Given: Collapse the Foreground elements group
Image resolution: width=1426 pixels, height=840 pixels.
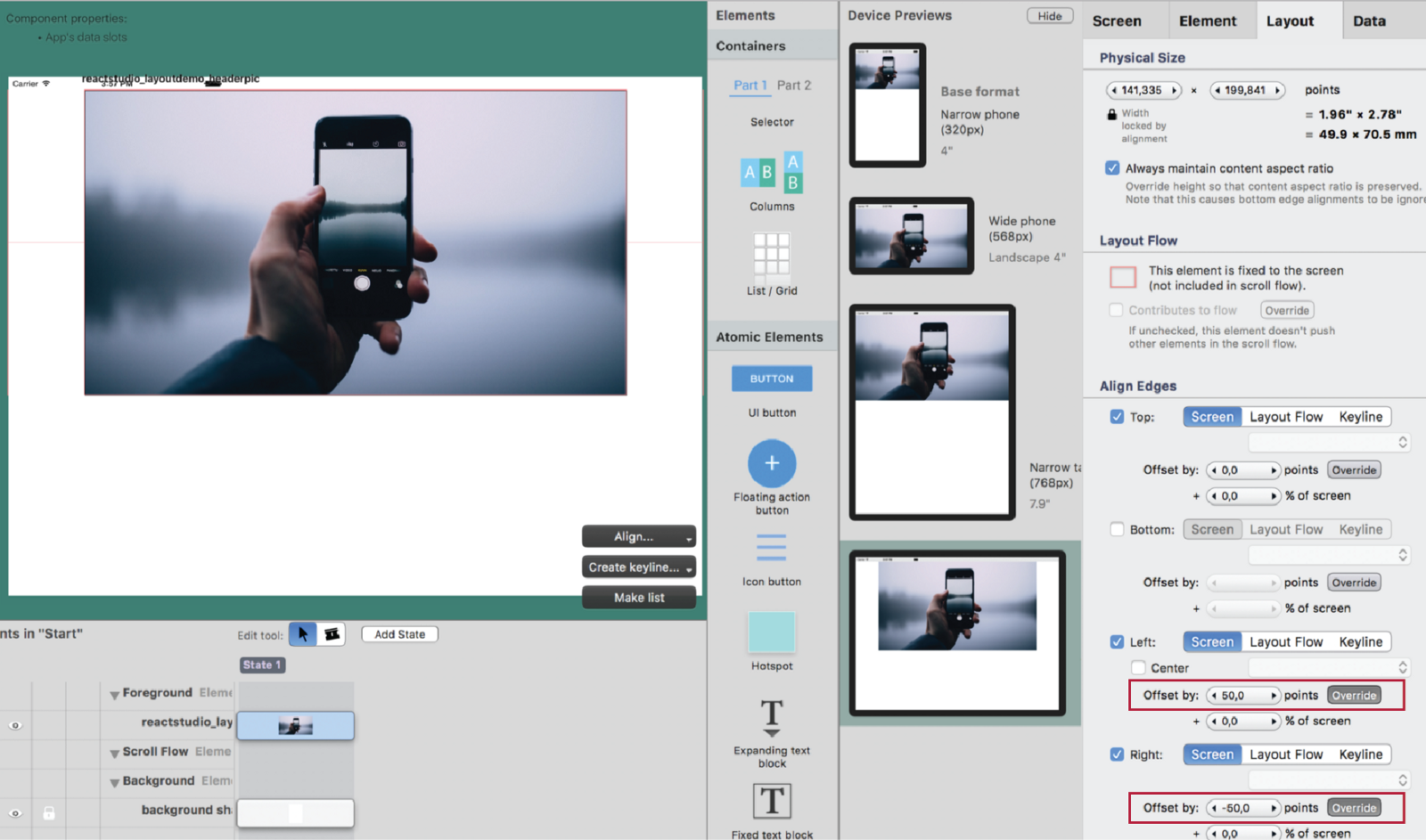Looking at the screenshot, I should tap(114, 694).
